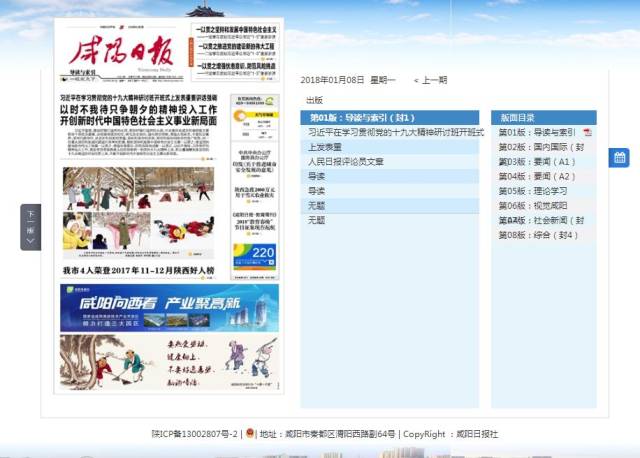The height and width of the screenshot is (458, 640).
Task: Open the first 导读 article entry
Action: pos(390,176)
